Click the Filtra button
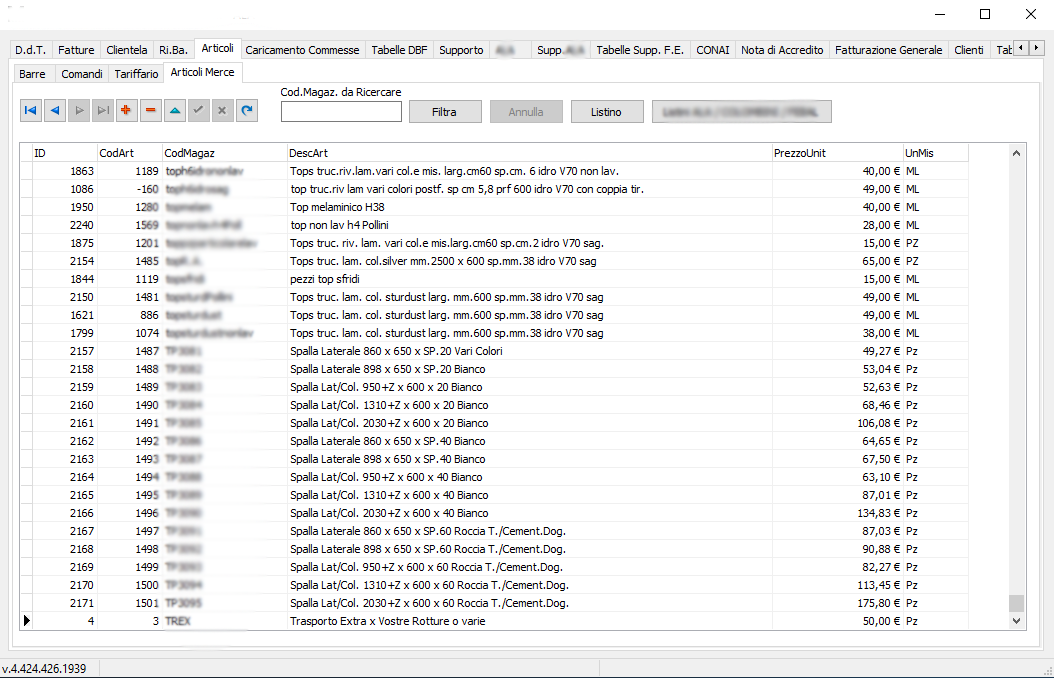This screenshot has height=678, width=1054. (444, 112)
